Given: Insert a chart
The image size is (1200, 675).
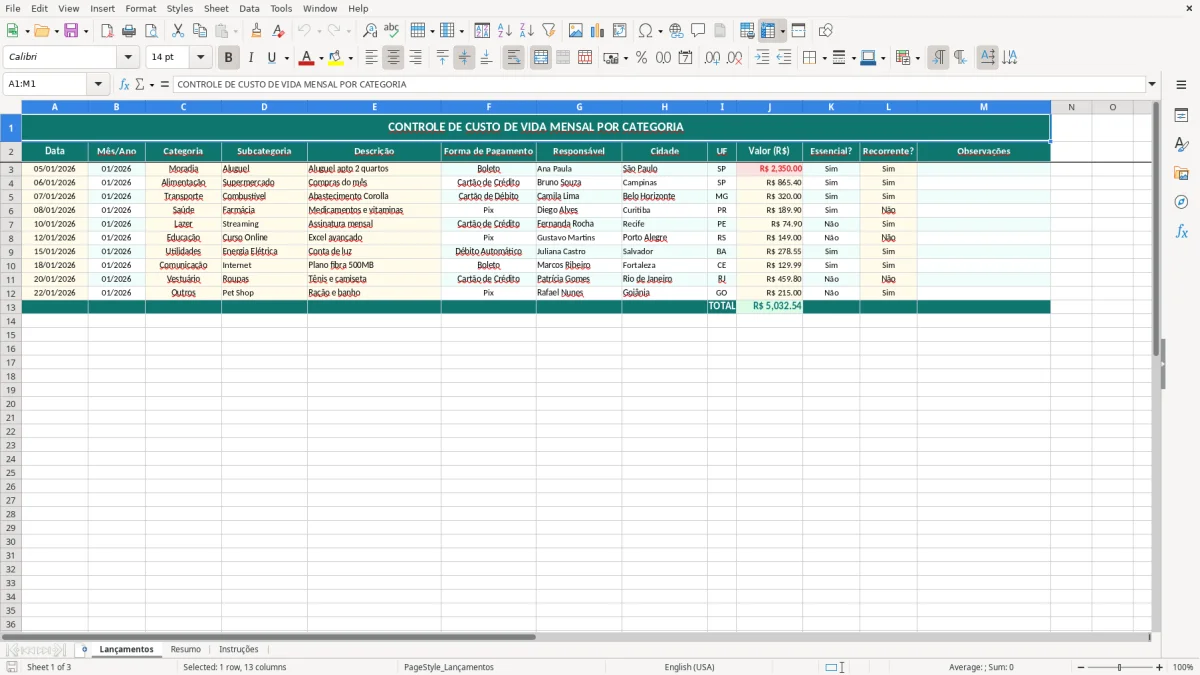Looking at the screenshot, I should tap(598, 31).
